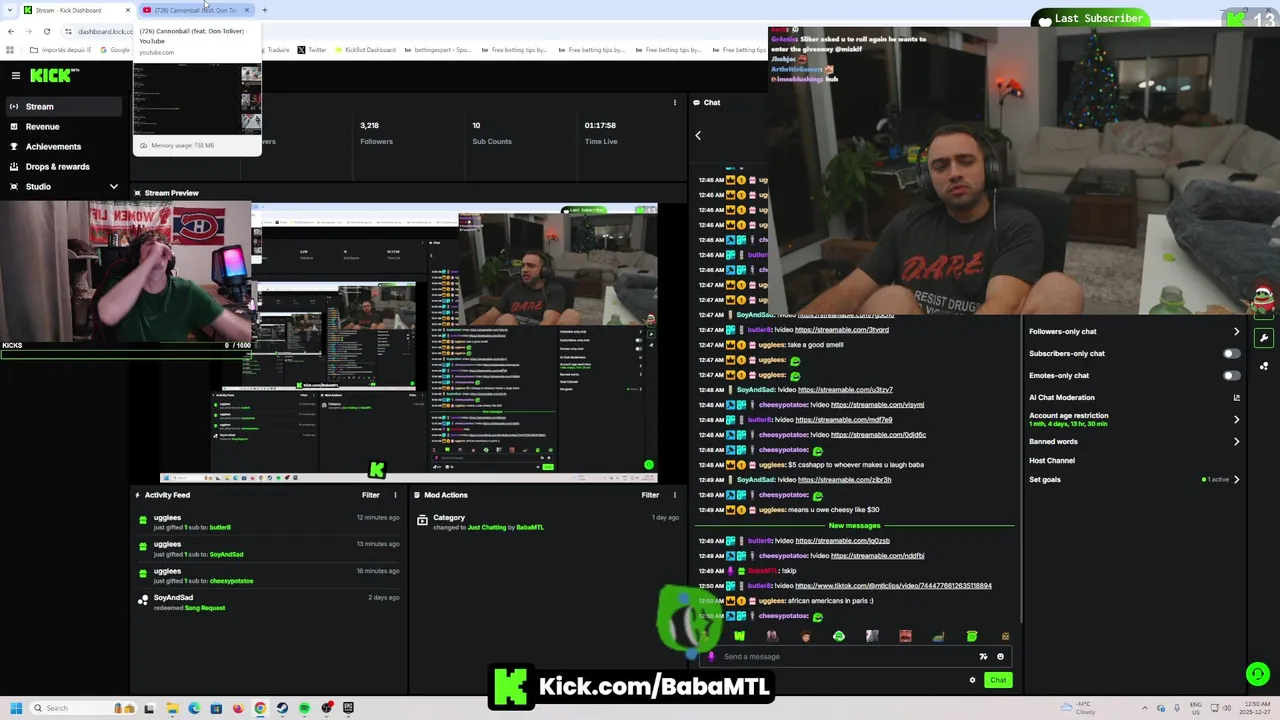Open the hamburger menu beside Kick logo
Image resolution: width=1280 pixels, height=720 pixels.
coord(15,75)
